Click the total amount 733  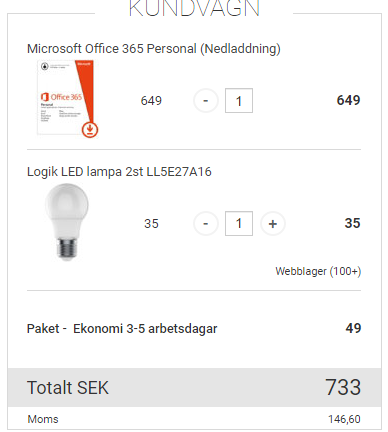click(343, 387)
